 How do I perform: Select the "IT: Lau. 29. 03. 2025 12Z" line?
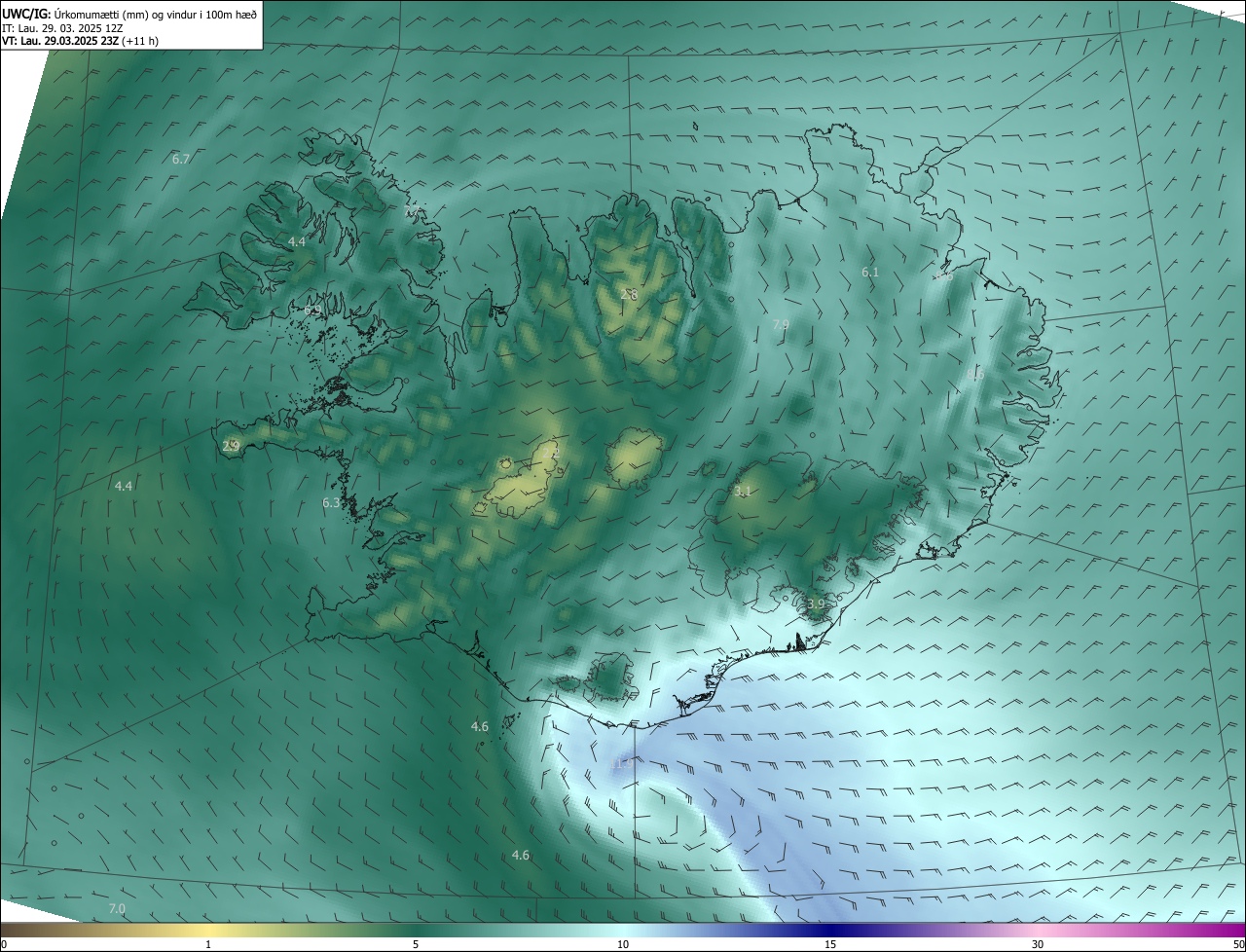tap(62, 28)
